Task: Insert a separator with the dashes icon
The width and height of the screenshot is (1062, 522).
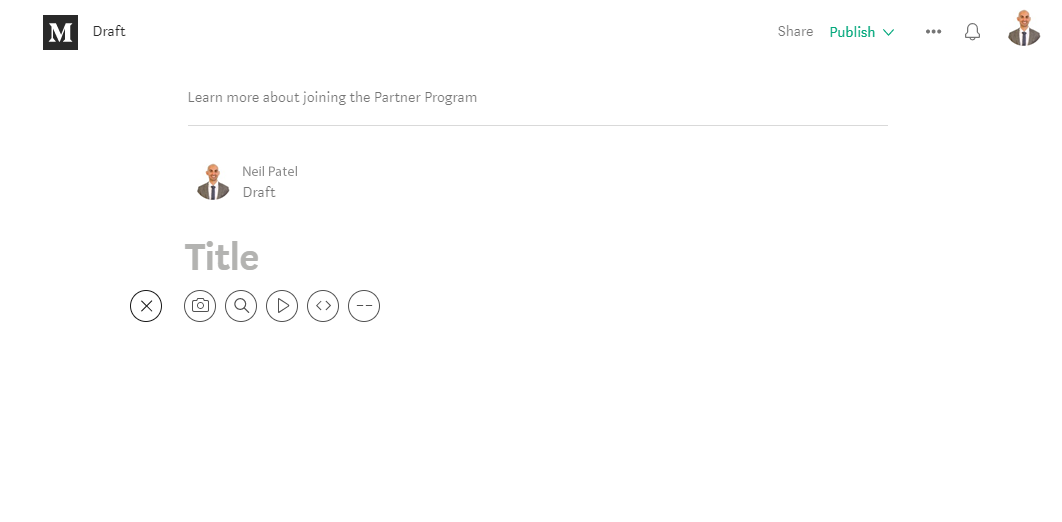Action: point(364,306)
